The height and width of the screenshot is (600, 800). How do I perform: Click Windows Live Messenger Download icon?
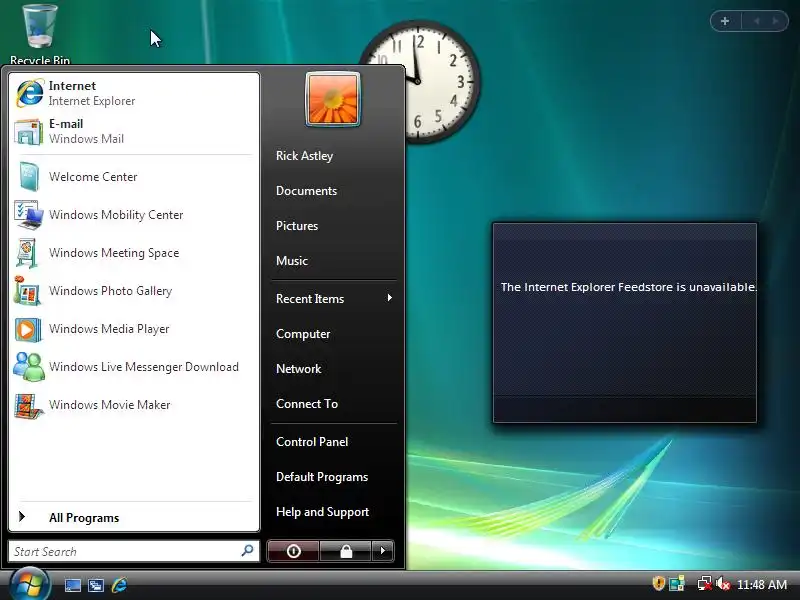coord(28,367)
